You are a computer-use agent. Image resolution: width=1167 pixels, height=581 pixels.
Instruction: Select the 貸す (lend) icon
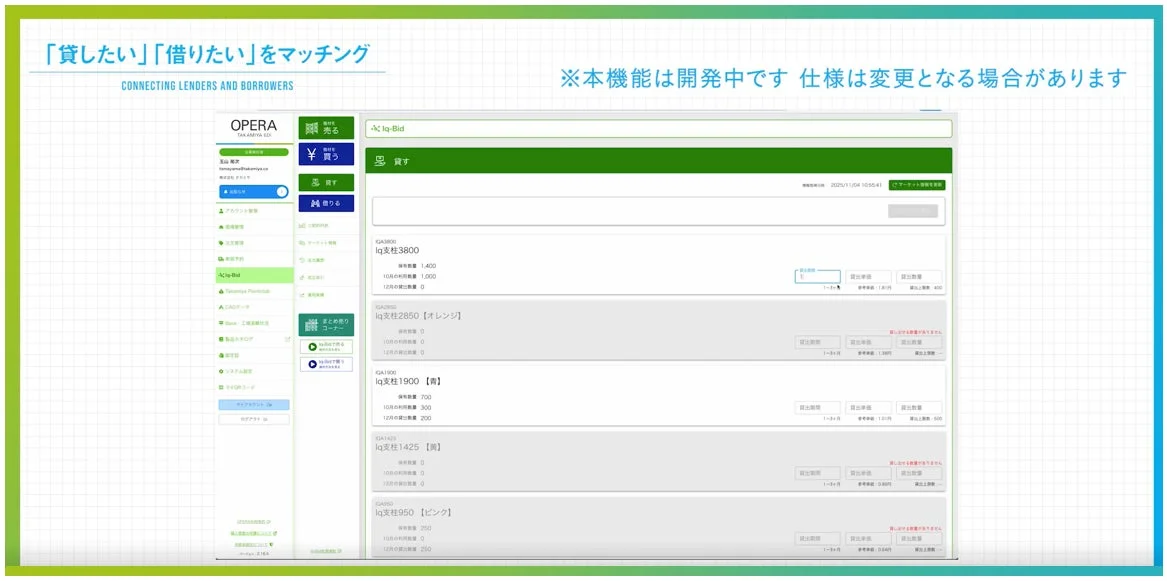coord(327,181)
